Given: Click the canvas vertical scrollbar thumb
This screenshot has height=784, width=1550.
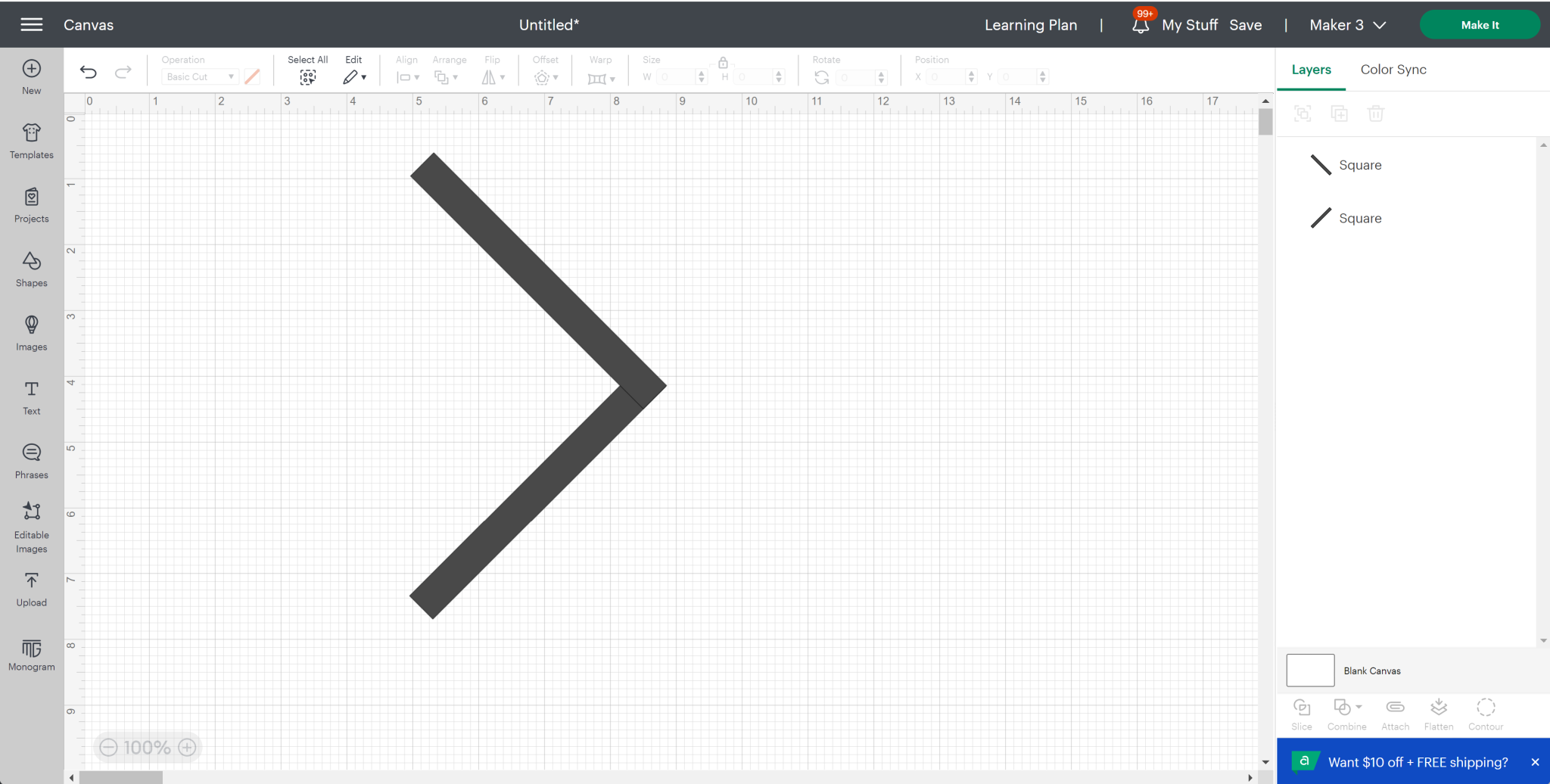Looking at the screenshot, I should [1265, 122].
